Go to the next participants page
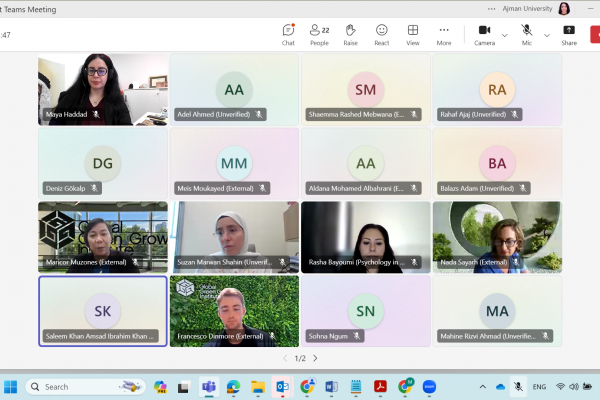The image size is (600, 400). [315, 358]
